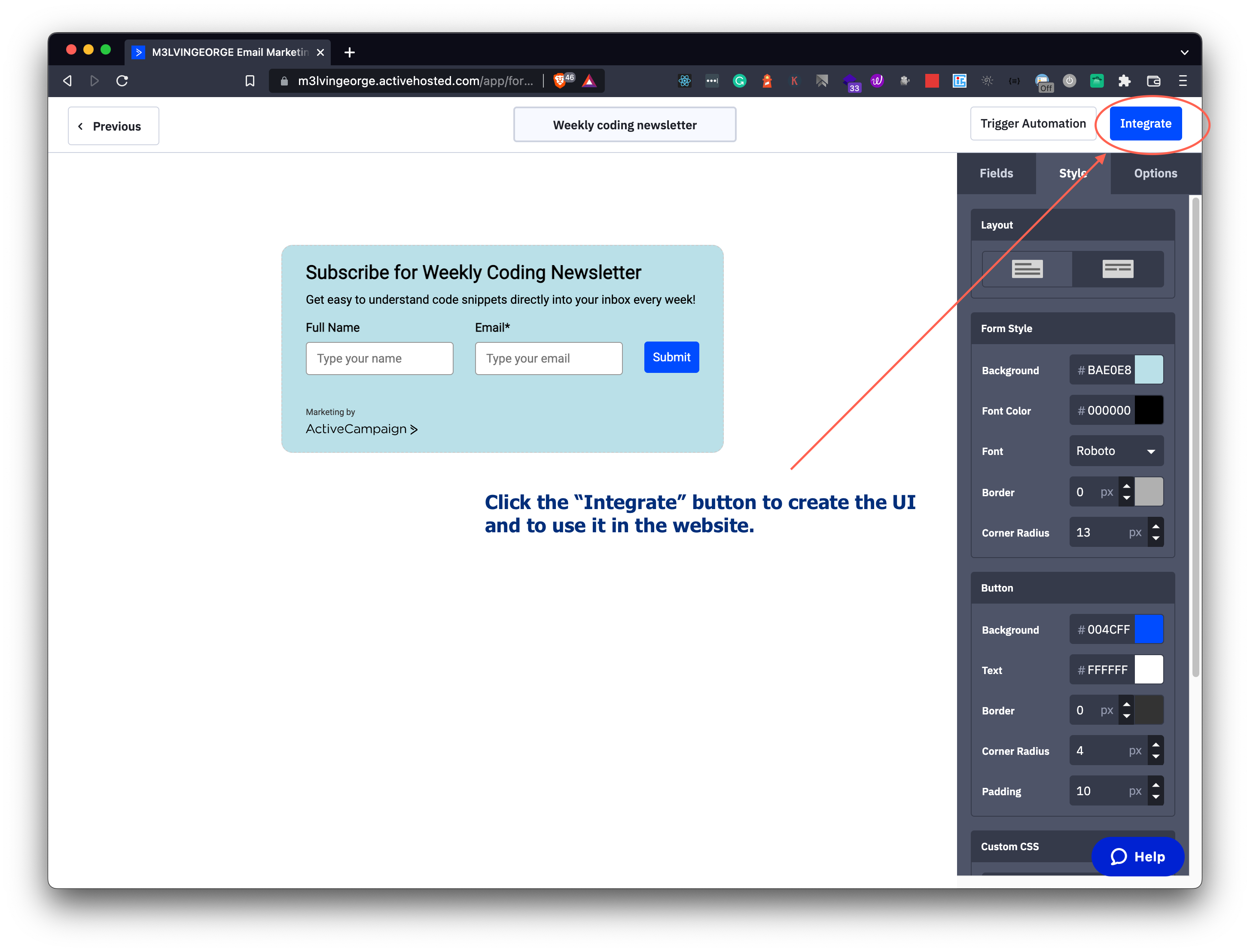Select the inline layout icon
Image resolution: width=1250 pixels, height=952 pixels.
click(1117, 268)
